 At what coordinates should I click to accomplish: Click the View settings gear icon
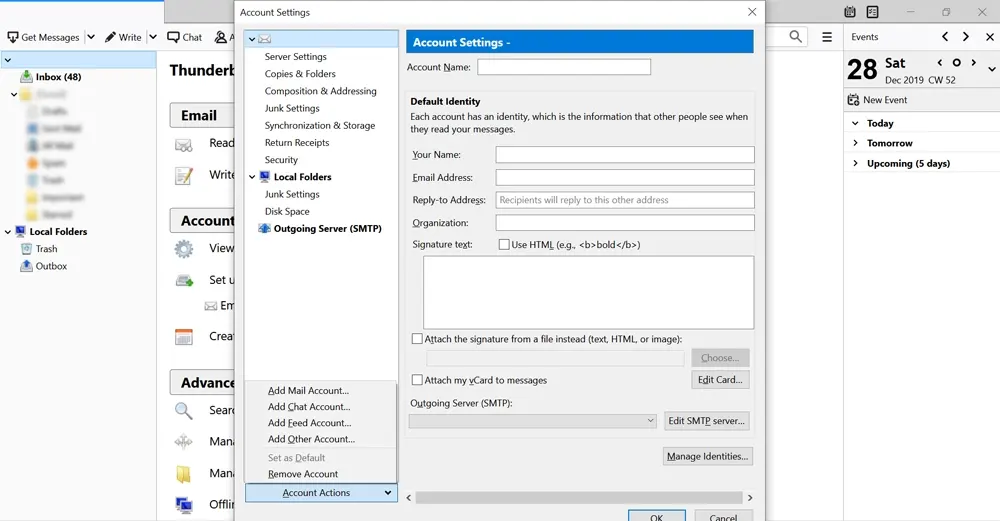(184, 249)
